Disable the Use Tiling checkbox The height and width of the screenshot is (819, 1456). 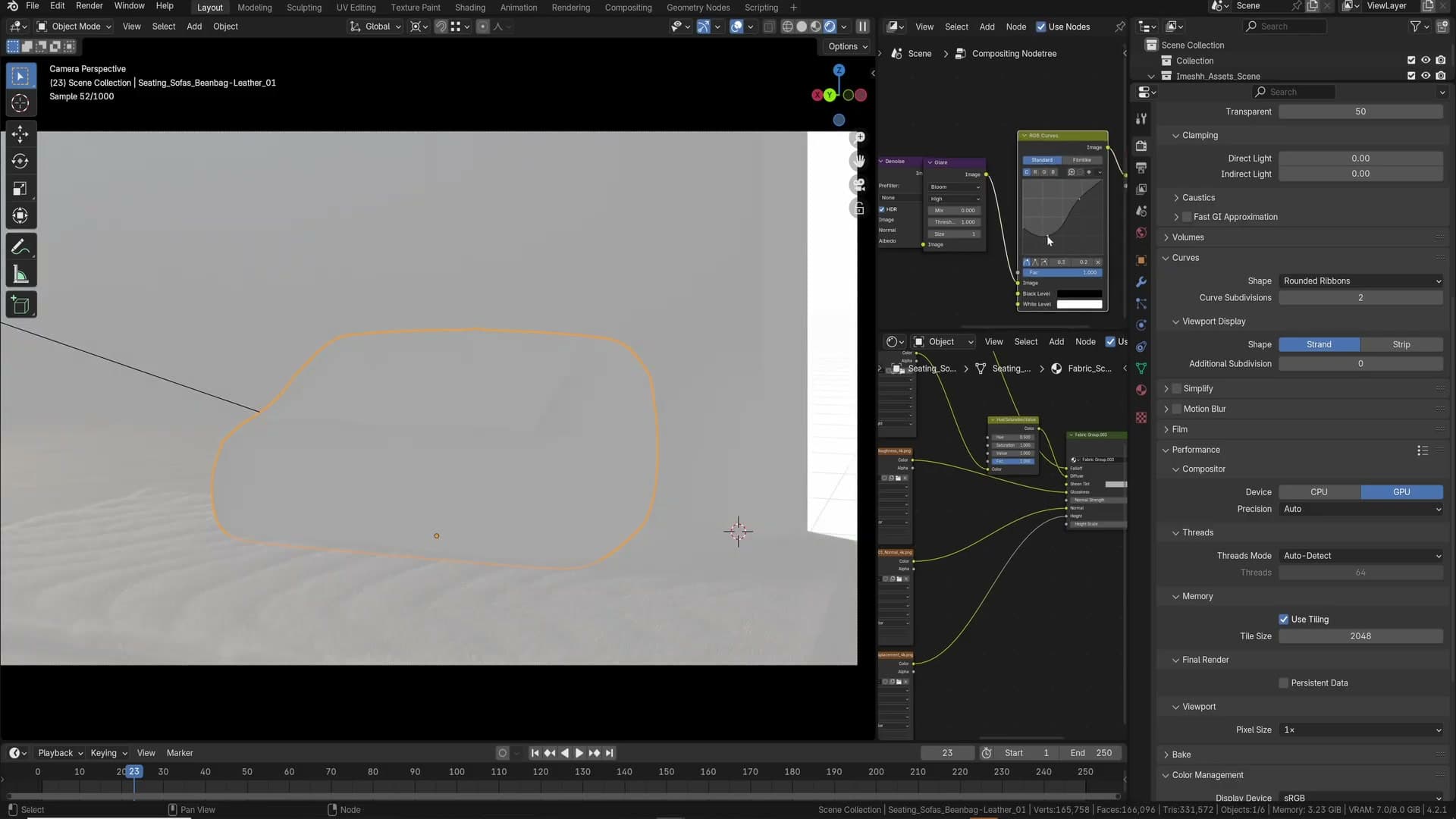pyautogui.click(x=1283, y=620)
